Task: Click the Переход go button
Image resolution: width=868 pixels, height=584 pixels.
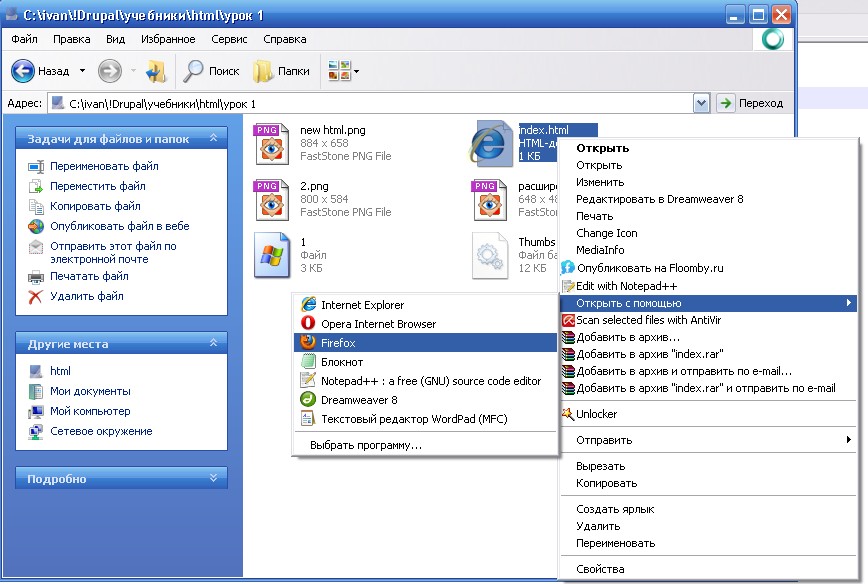Action: (x=751, y=103)
